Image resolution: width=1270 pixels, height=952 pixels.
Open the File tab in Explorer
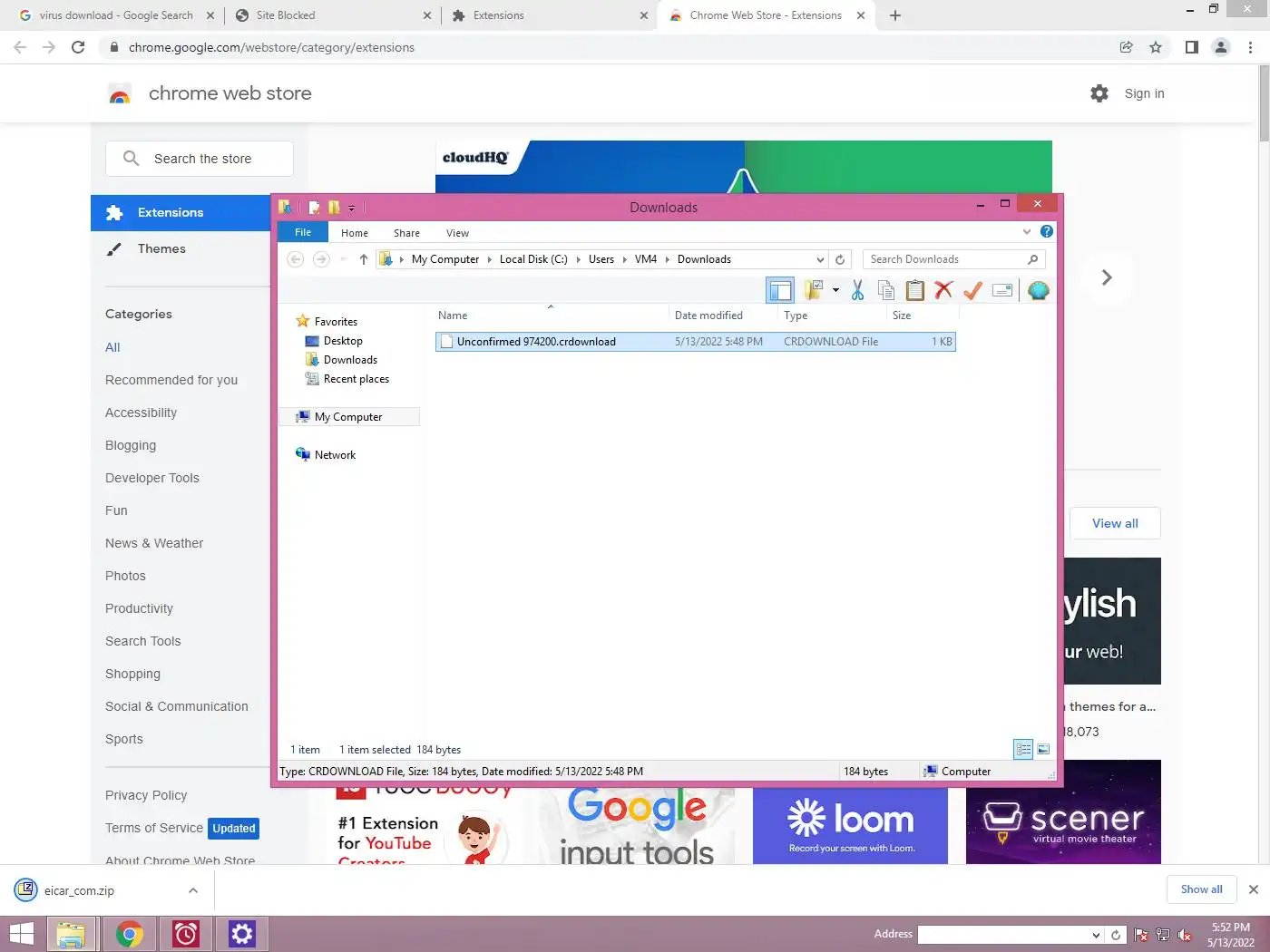pos(303,233)
